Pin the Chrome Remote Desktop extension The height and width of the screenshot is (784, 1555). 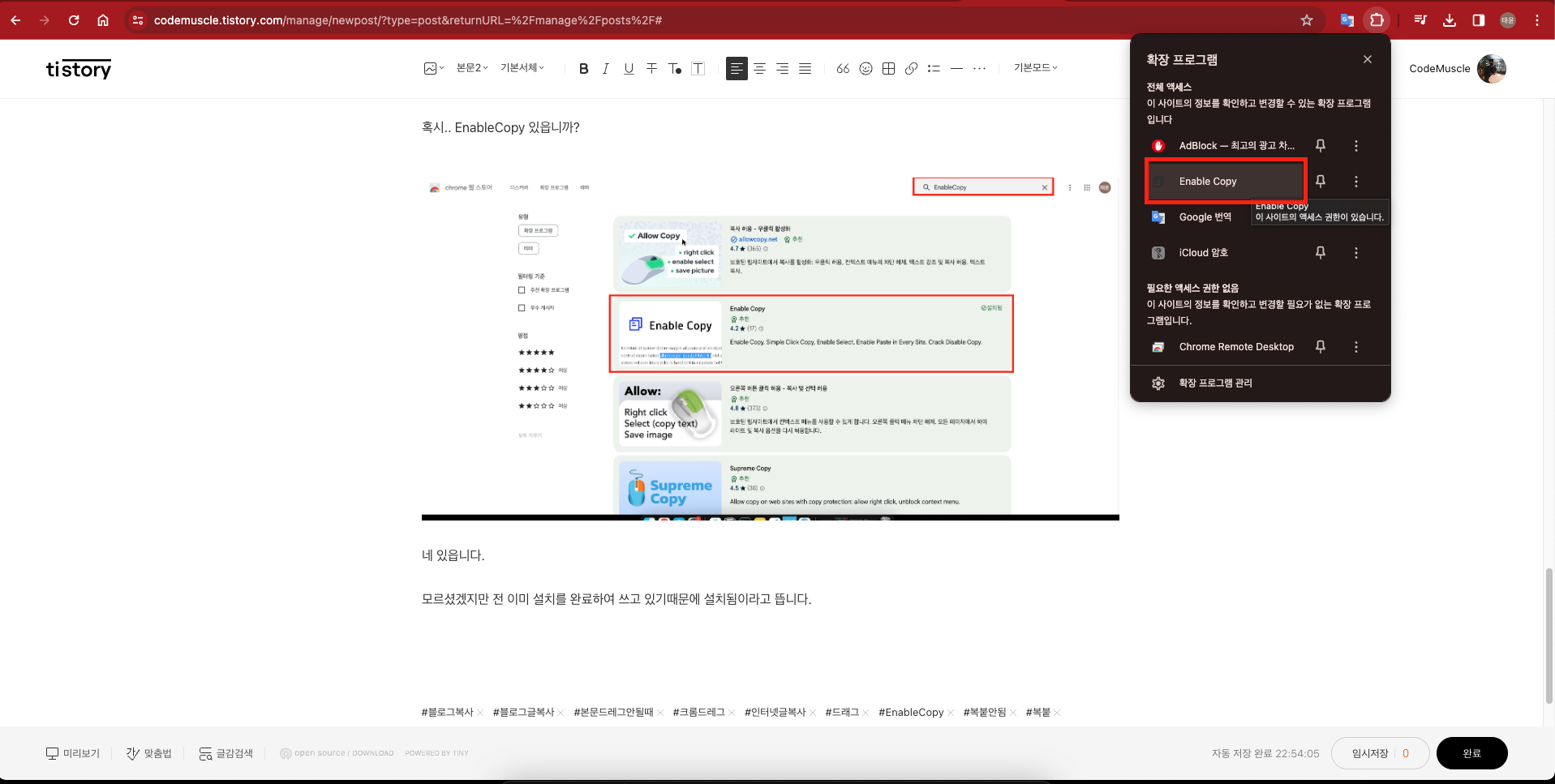[1321, 347]
